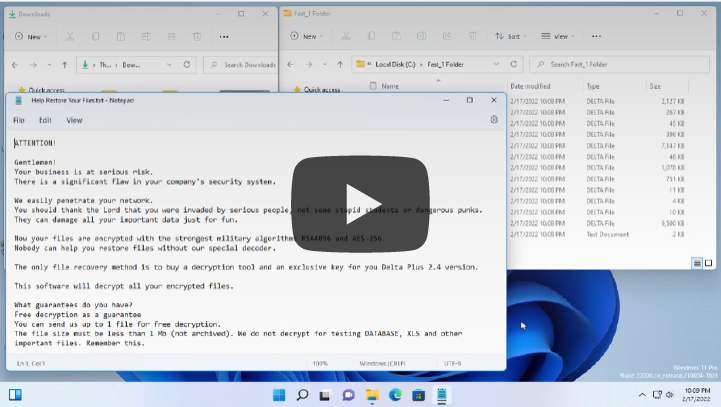Show hidden system tray icons
The height and width of the screenshot is (407, 721).
642,395
